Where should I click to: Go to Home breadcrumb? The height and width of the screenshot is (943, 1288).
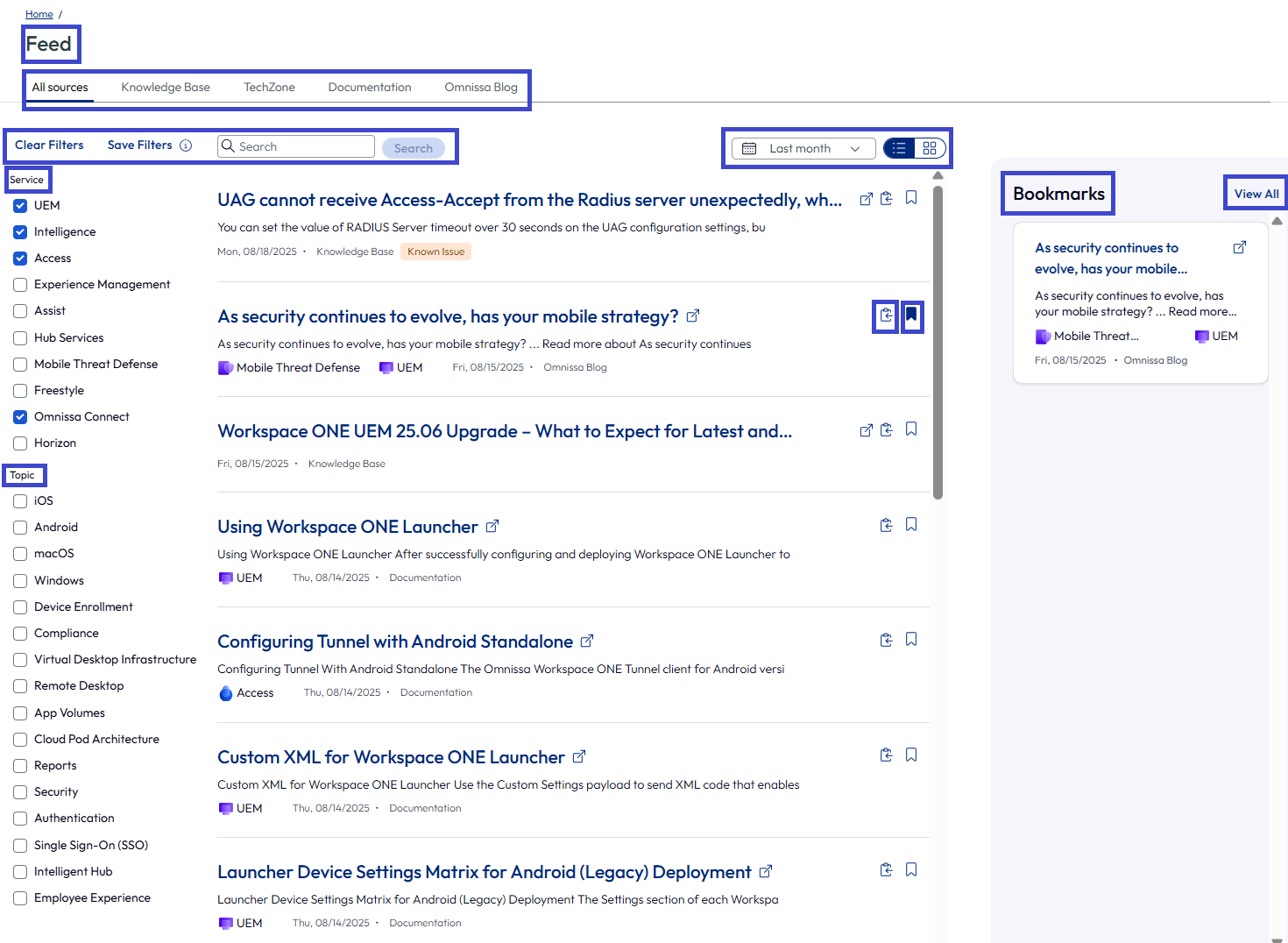pyautogui.click(x=39, y=14)
